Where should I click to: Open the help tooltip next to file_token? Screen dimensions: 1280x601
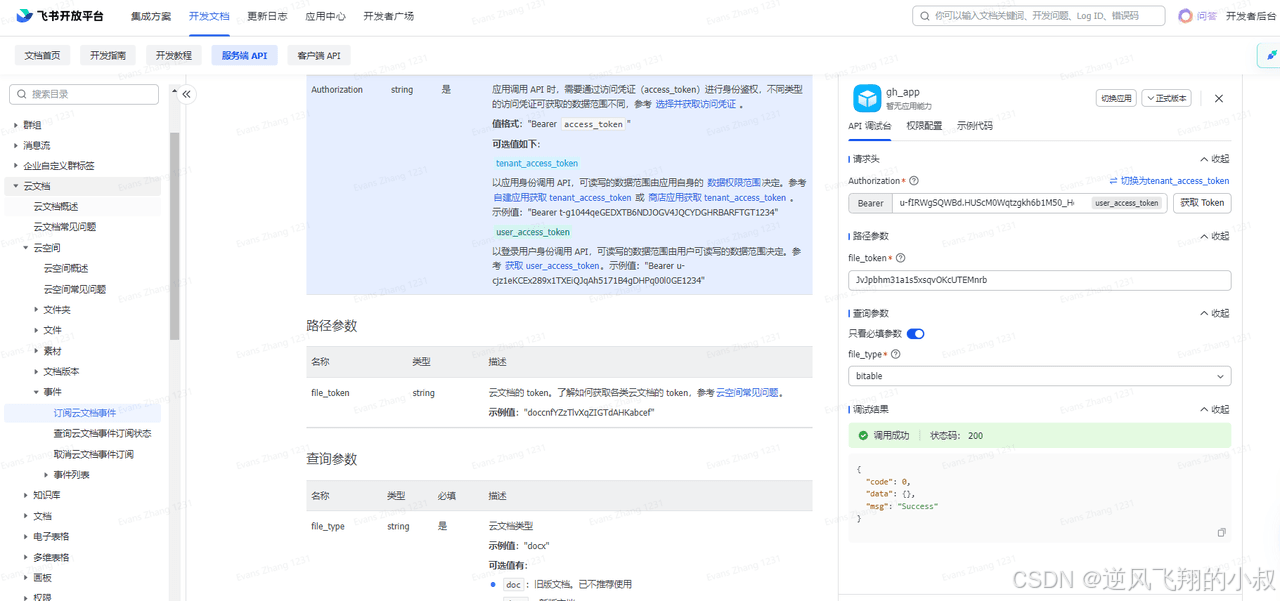[901, 258]
